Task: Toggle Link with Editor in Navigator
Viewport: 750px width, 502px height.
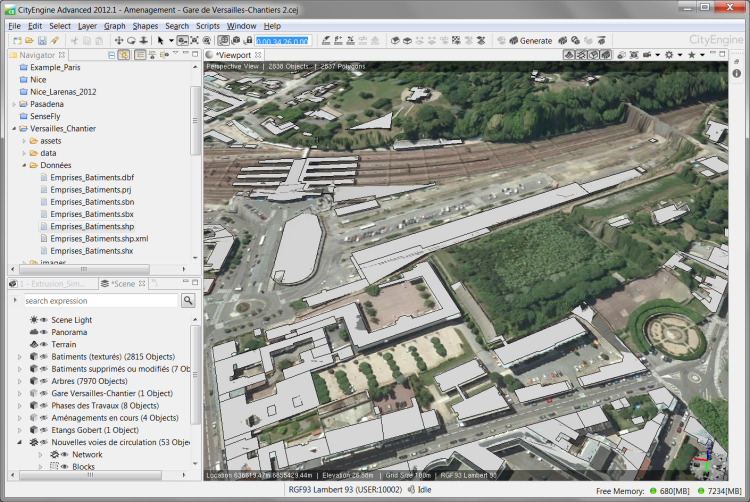Action: [124, 55]
